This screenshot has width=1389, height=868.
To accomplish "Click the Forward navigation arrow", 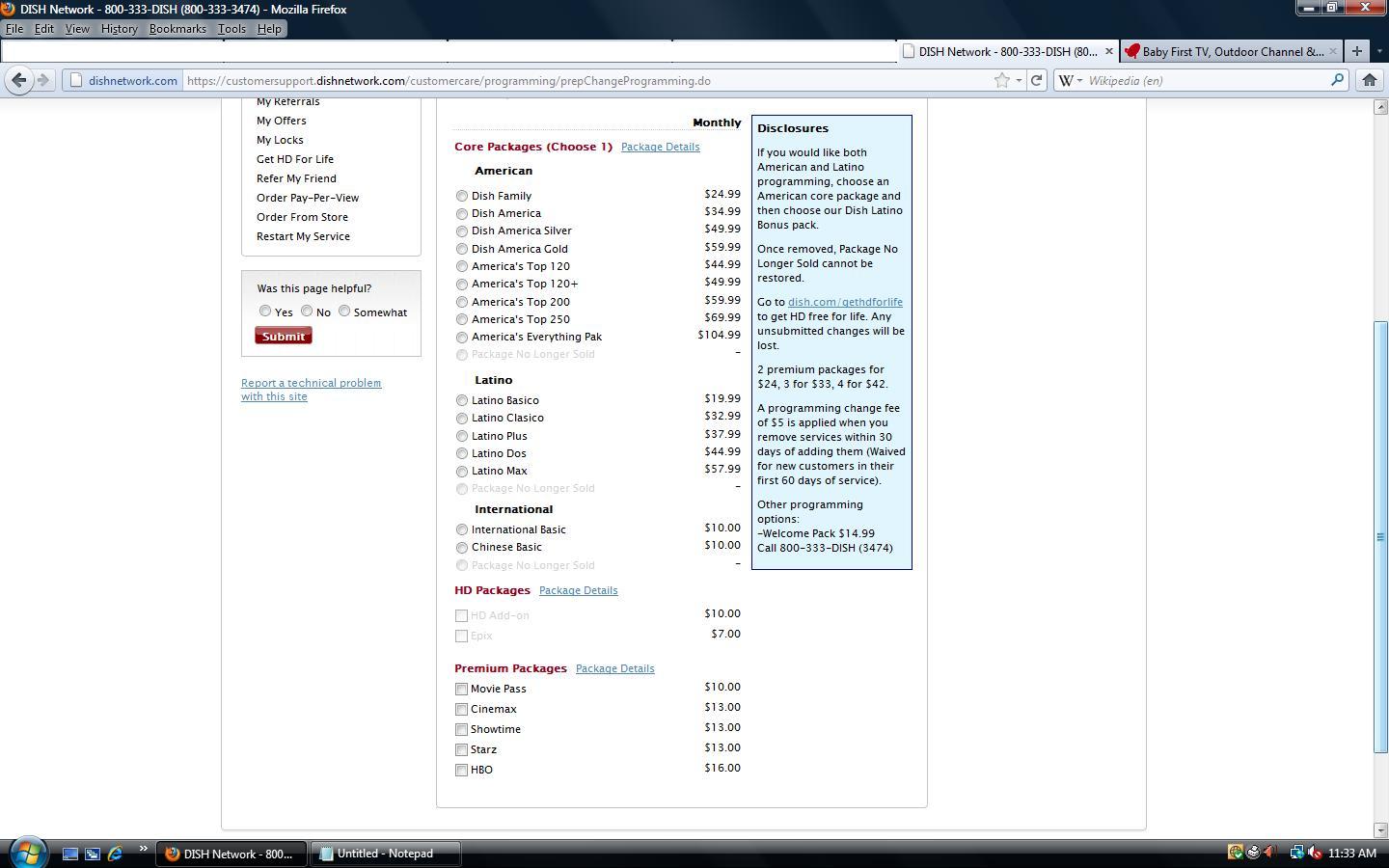I will click(x=42, y=80).
